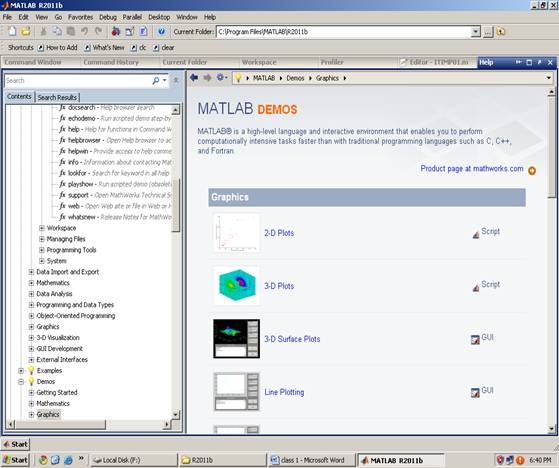This screenshot has width=559, height=468.
Task: Browse for folder using ellipsis button
Action: [488, 32]
